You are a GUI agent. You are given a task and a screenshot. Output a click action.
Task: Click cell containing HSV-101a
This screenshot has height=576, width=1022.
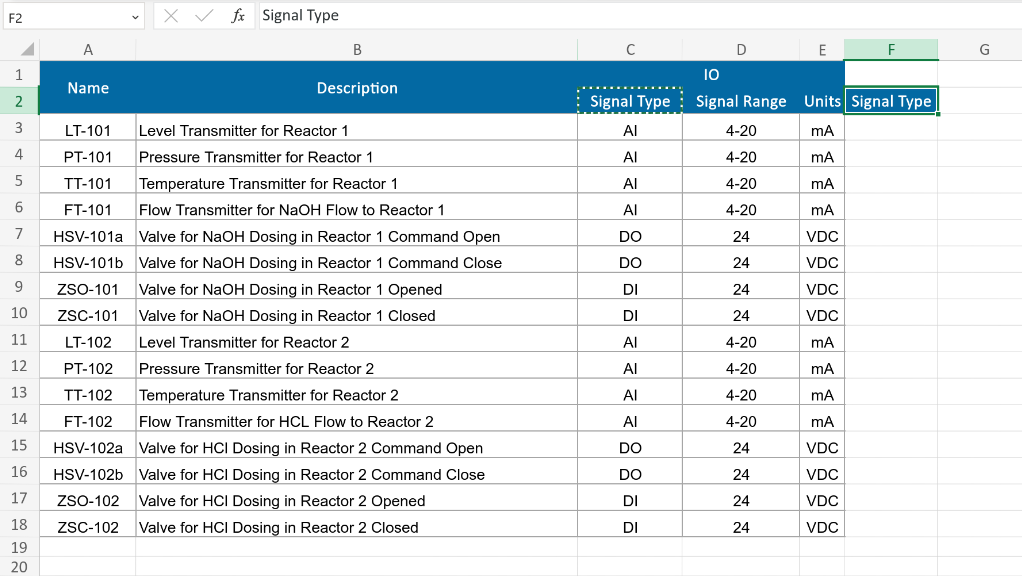click(88, 237)
